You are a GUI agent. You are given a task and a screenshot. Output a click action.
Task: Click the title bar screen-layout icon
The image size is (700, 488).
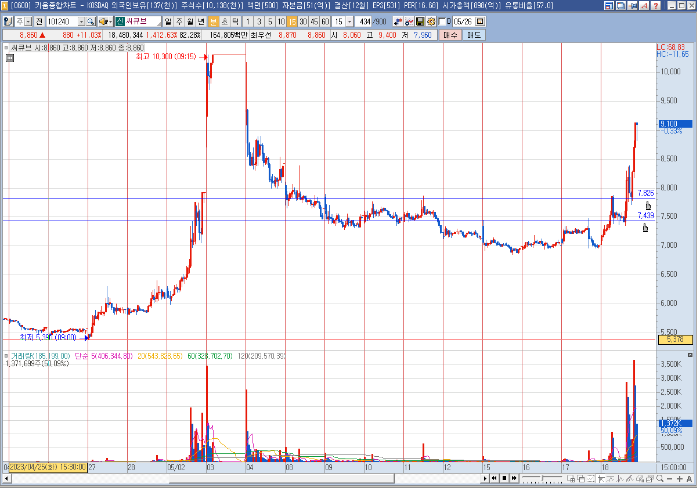pyautogui.click(x=609, y=5)
